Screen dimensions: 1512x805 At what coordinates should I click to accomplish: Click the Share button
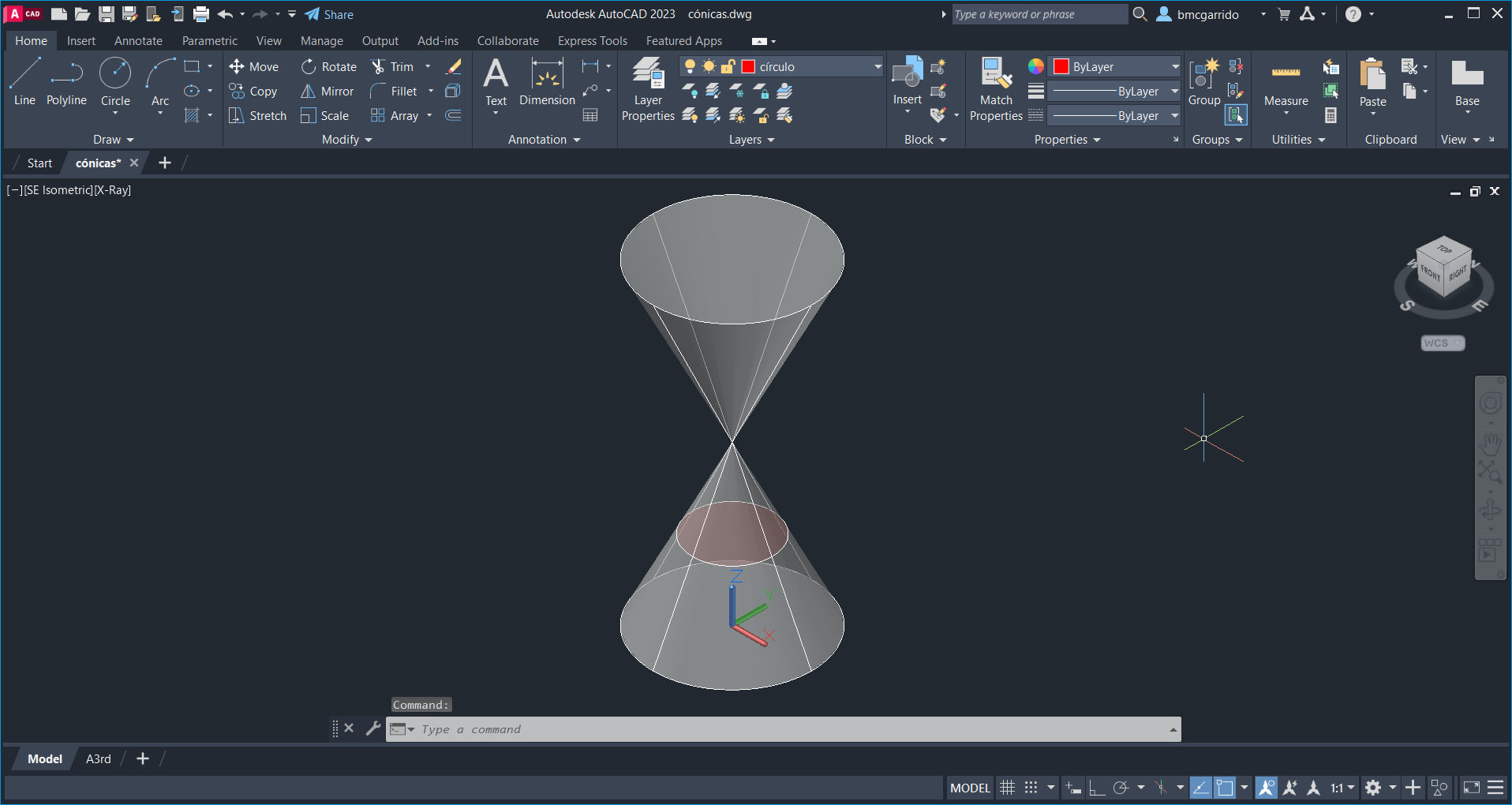tap(330, 14)
